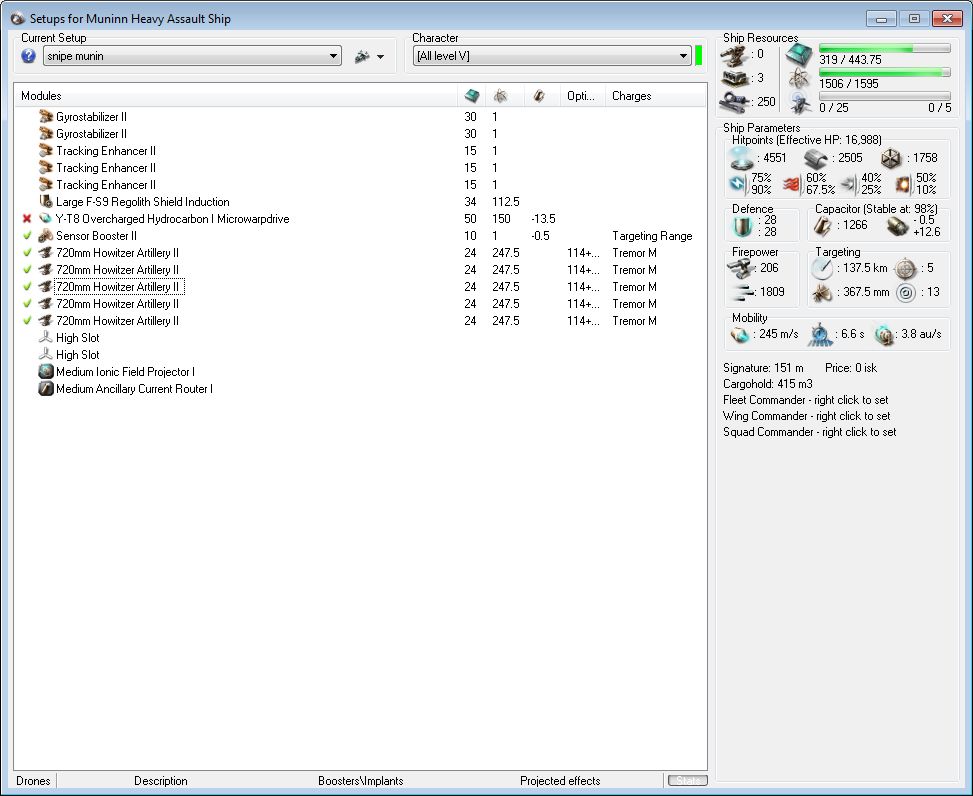Toggle the fifth 720mm Howitzer Artillery II checkmark
Image resolution: width=973 pixels, height=796 pixels.
pos(27,321)
